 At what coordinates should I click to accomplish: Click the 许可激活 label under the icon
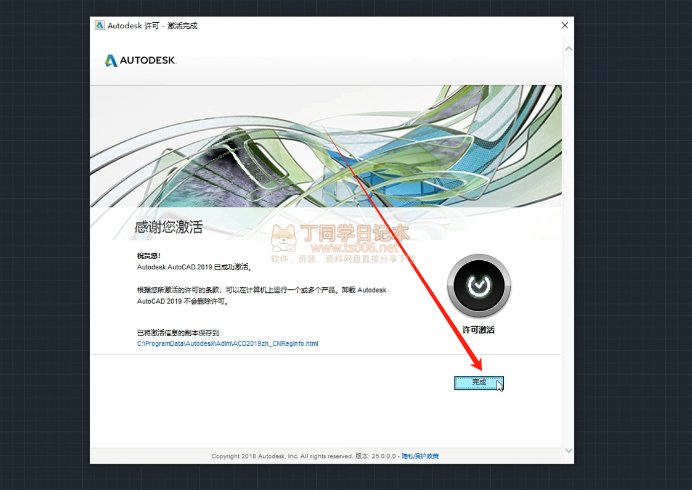pyautogui.click(x=478, y=330)
